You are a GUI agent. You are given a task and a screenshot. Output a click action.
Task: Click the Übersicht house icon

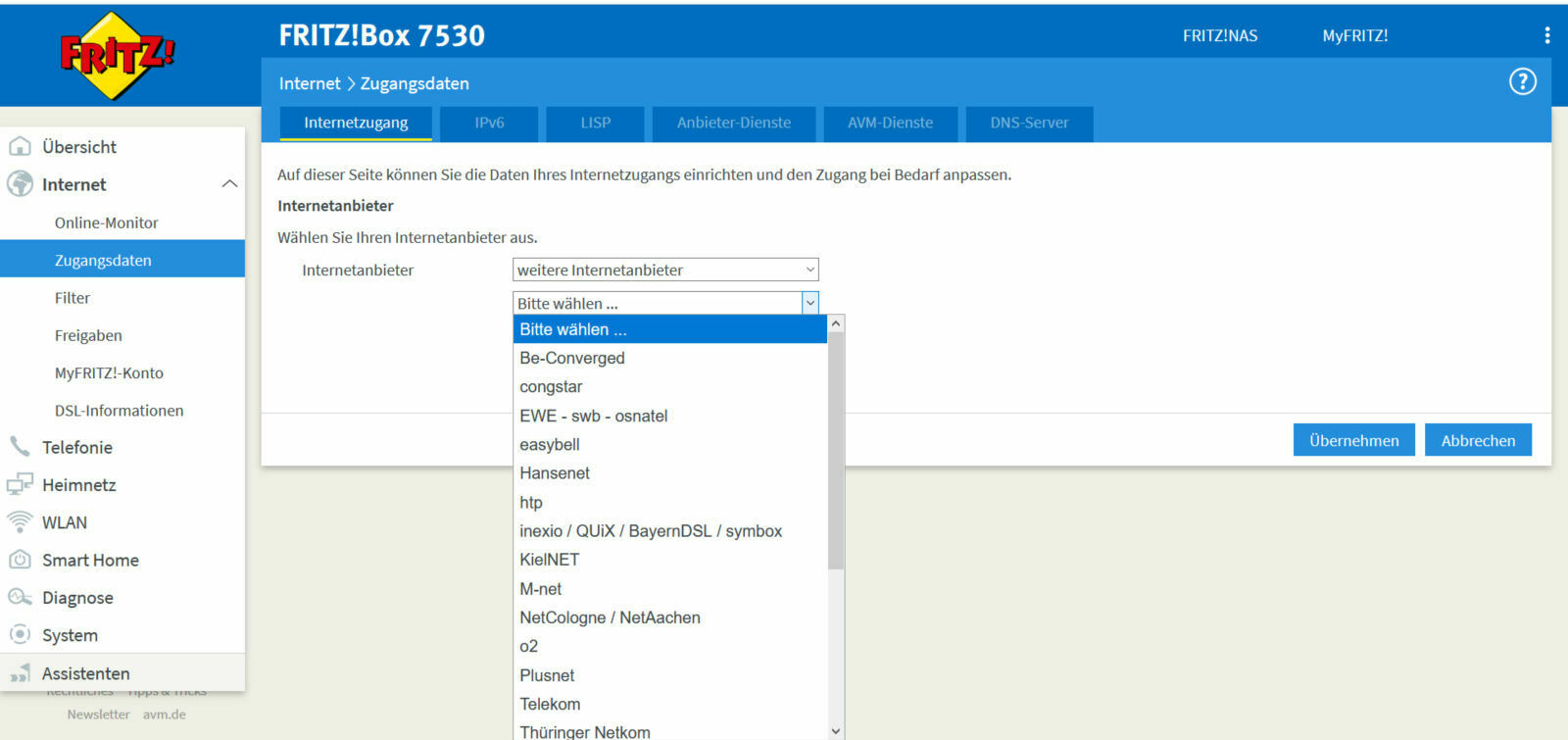[x=20, y=147]
